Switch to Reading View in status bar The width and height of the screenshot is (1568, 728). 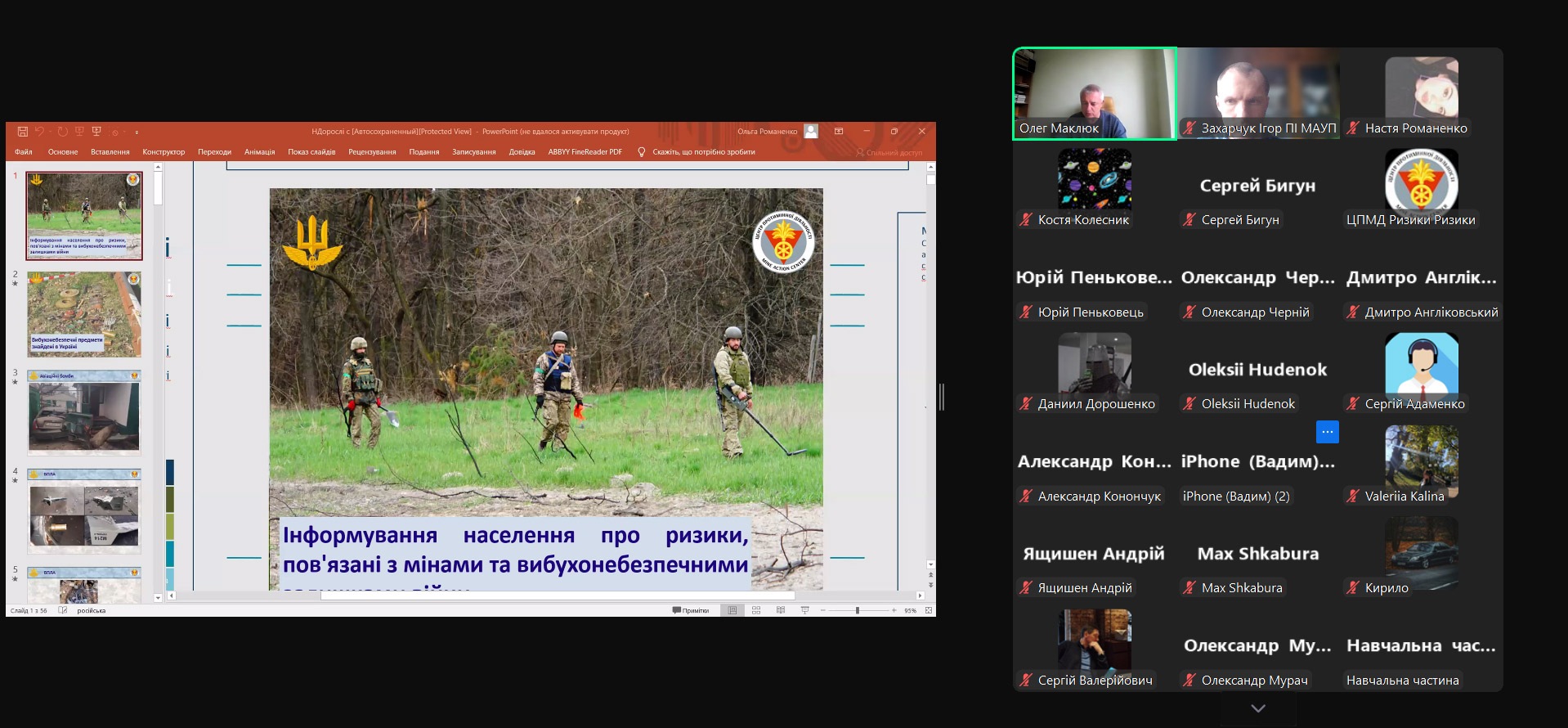781,610
